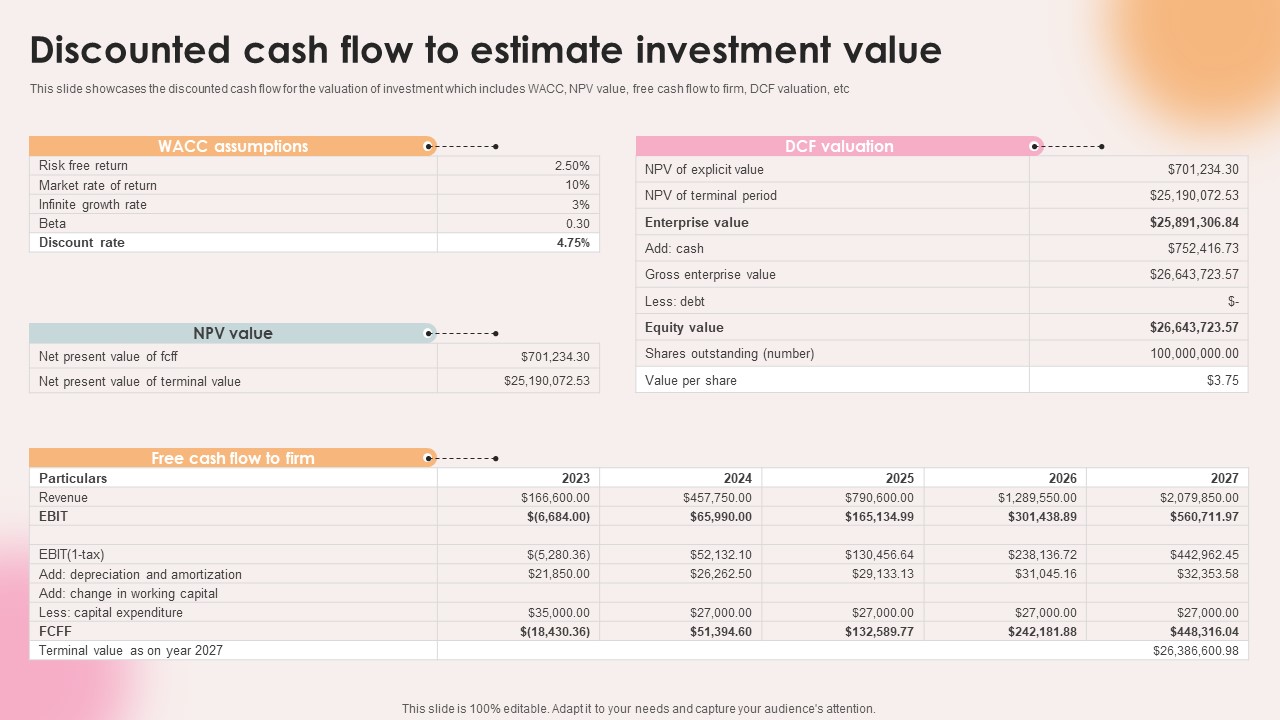Click the Equity value label
The image size is (1280, 720).
[684, 327]
